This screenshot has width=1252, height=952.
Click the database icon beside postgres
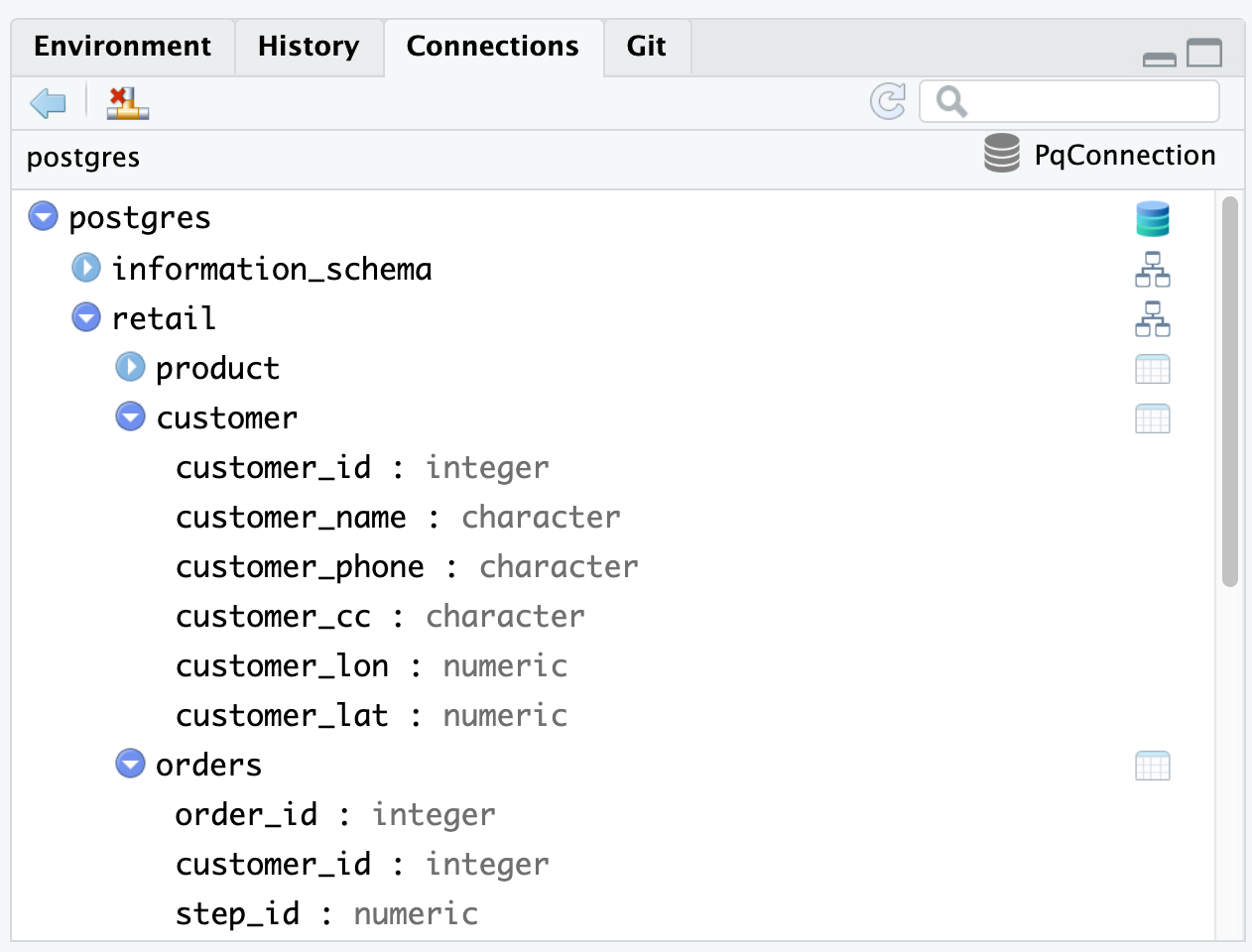click(1152, 218)
